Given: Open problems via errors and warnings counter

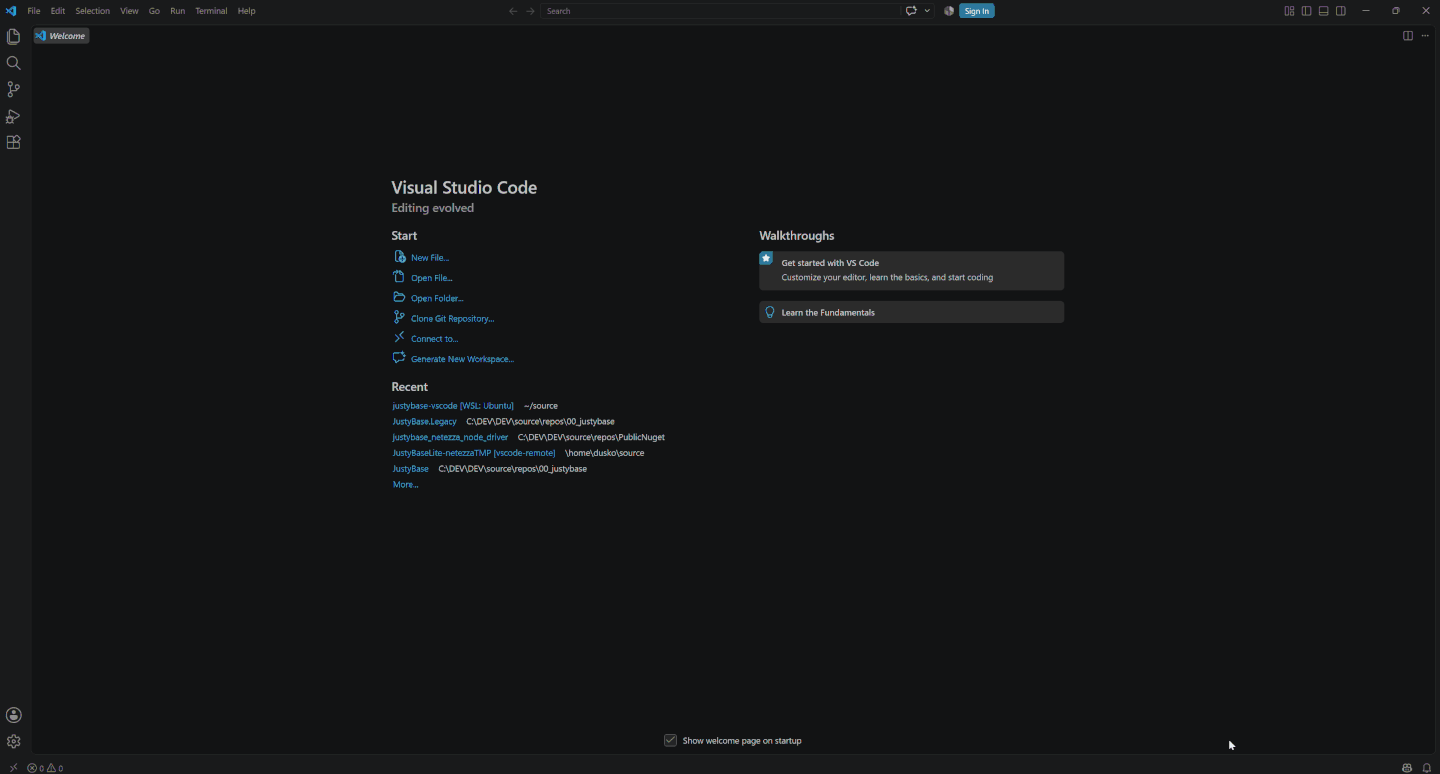Looking at the screenshot, I should [x=45, y=768].
